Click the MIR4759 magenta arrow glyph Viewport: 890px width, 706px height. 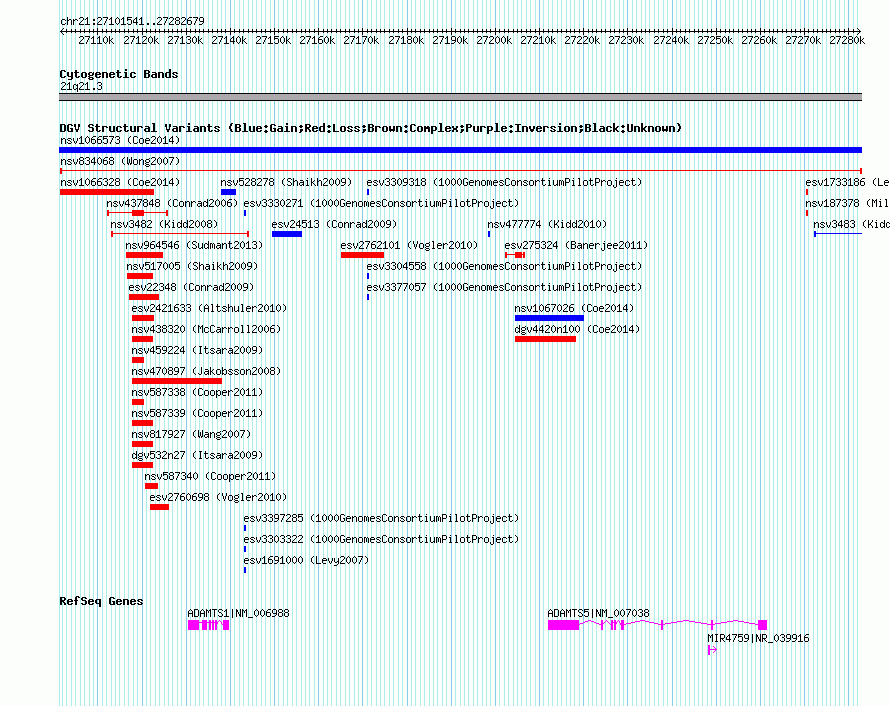[x=712, y=650]
